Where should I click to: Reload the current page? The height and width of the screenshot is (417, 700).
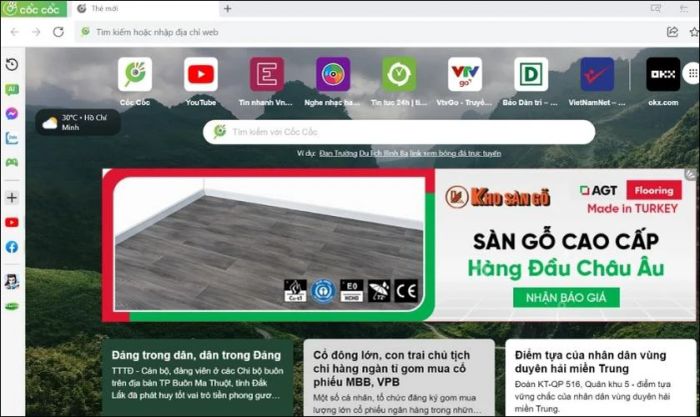point(58,32)
